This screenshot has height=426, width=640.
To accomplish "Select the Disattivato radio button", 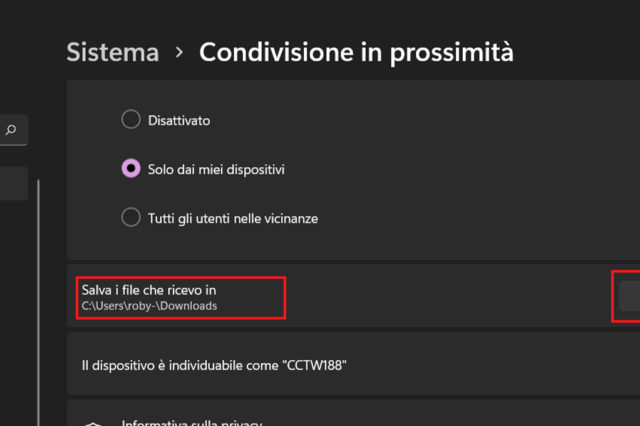I will coord(131,120).
